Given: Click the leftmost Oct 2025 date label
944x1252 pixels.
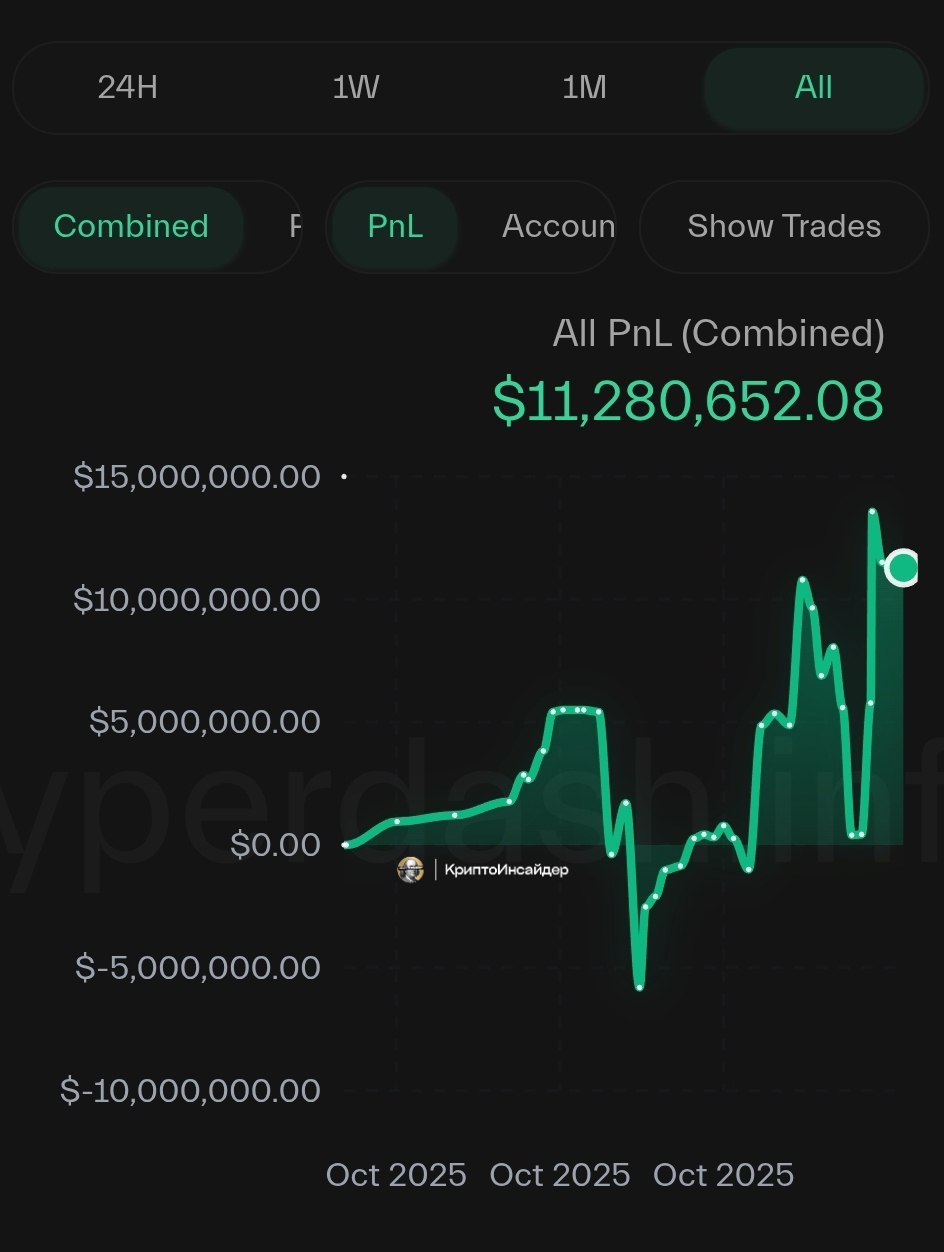Looking at the screenshot, I should (396, 1174).
